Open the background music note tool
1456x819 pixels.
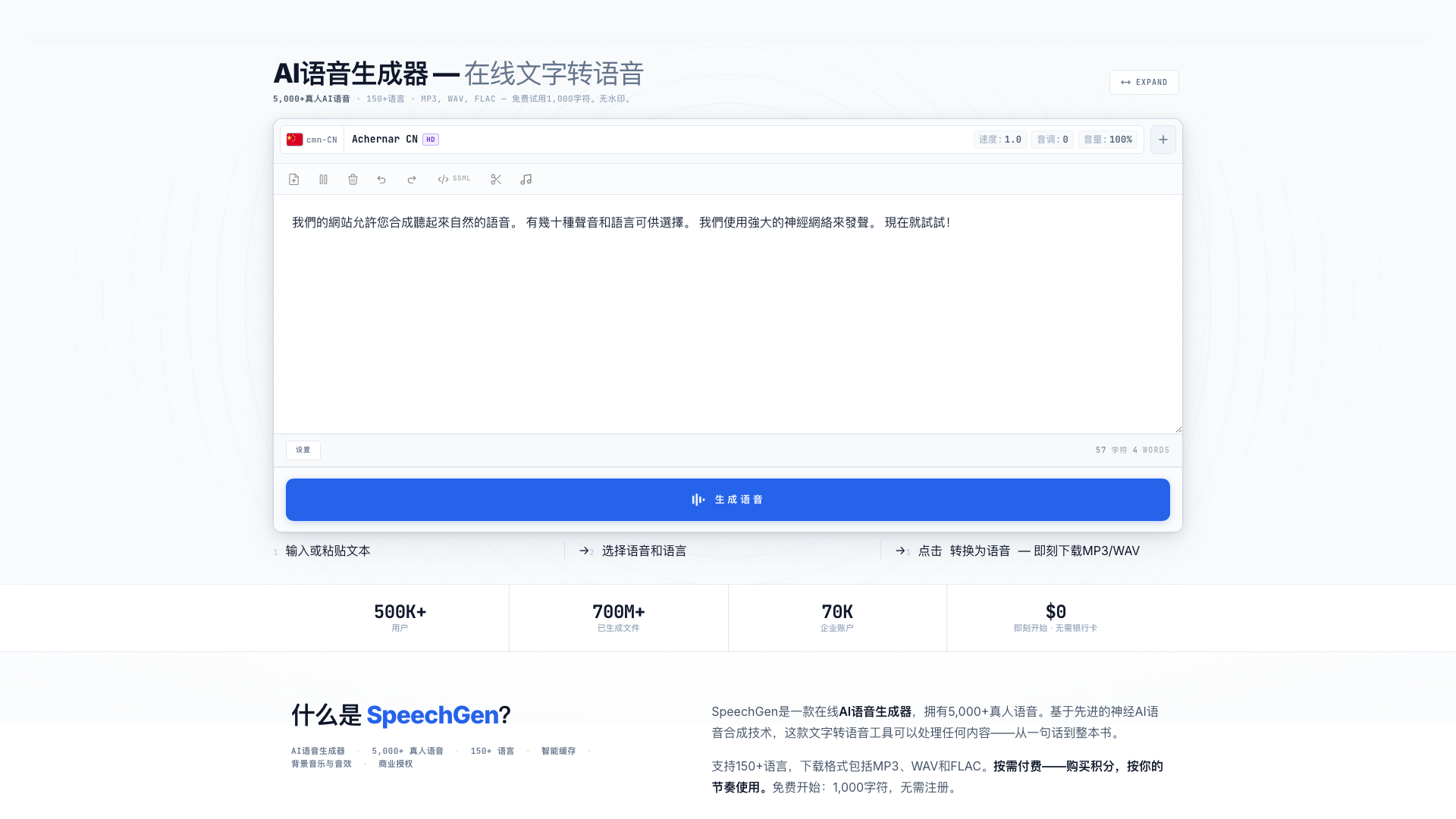(x=526, y=180)
